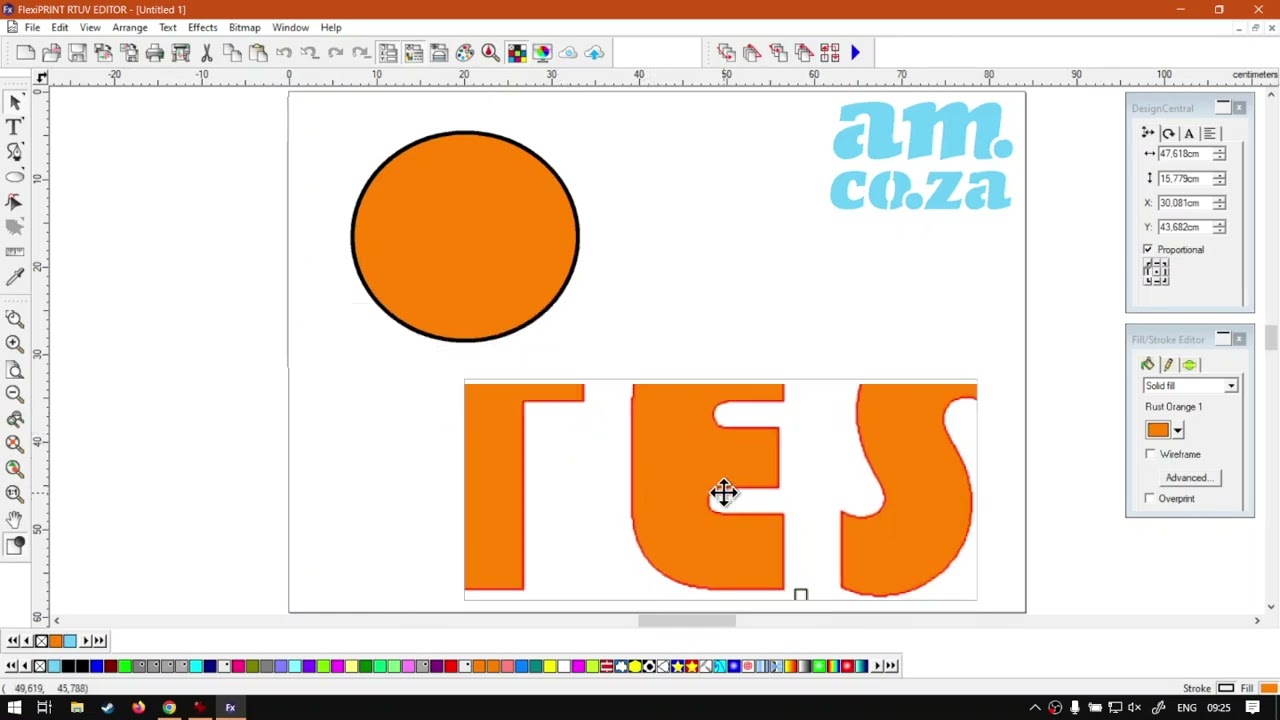Open the Help menu
The height and width of the screenshot is (720, 1280).
click(x=331, y=27)
